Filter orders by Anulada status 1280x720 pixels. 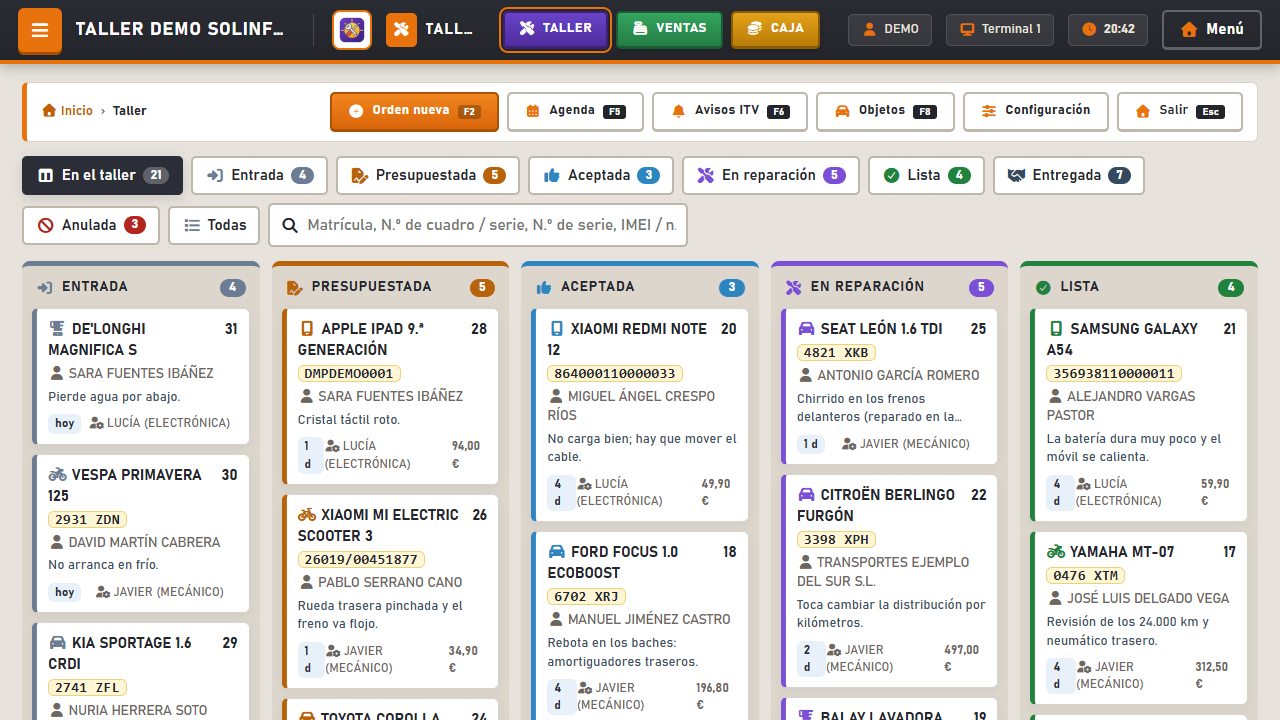pos(91,225)
